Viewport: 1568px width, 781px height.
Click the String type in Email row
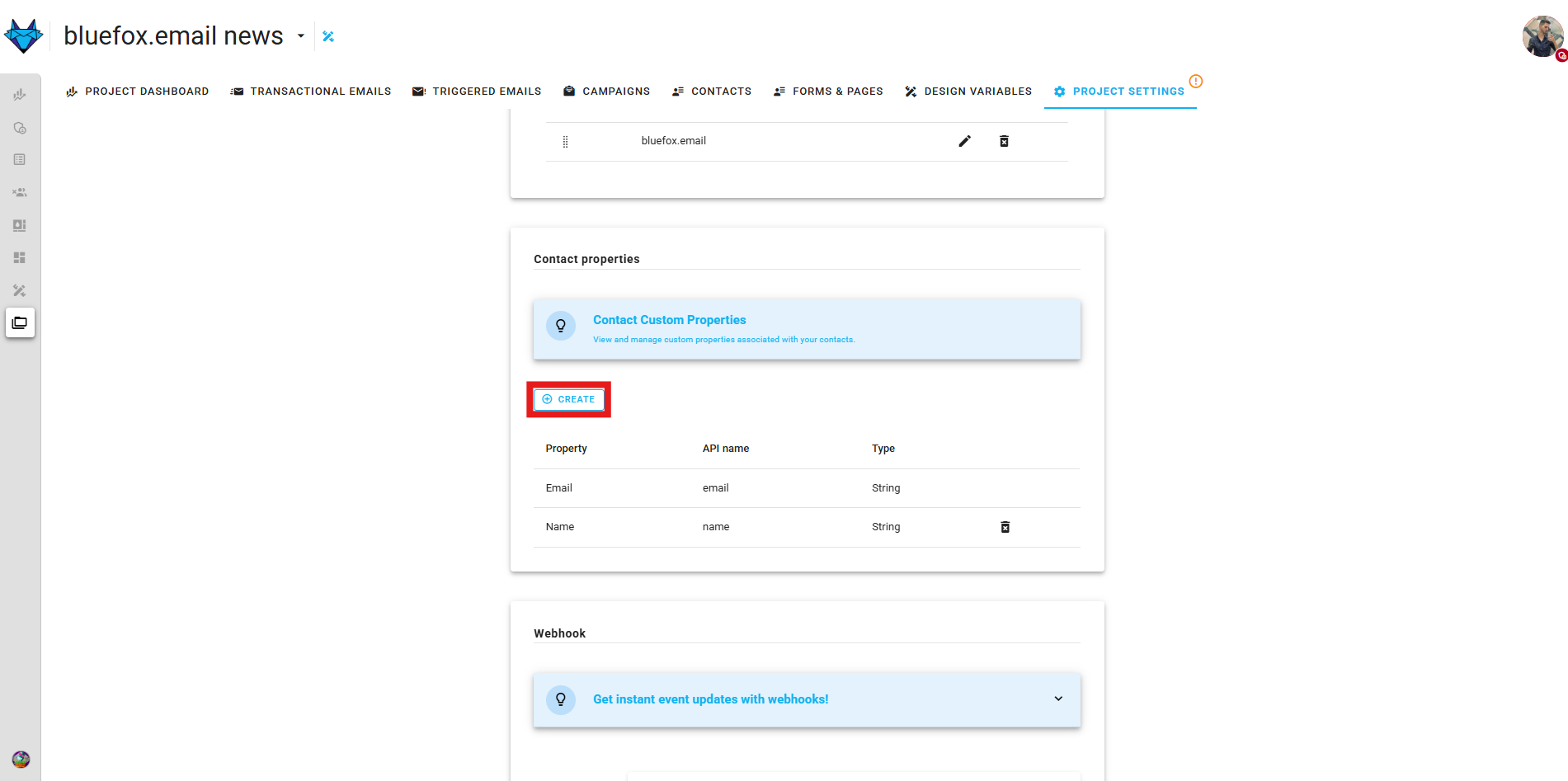pos(886,488)
